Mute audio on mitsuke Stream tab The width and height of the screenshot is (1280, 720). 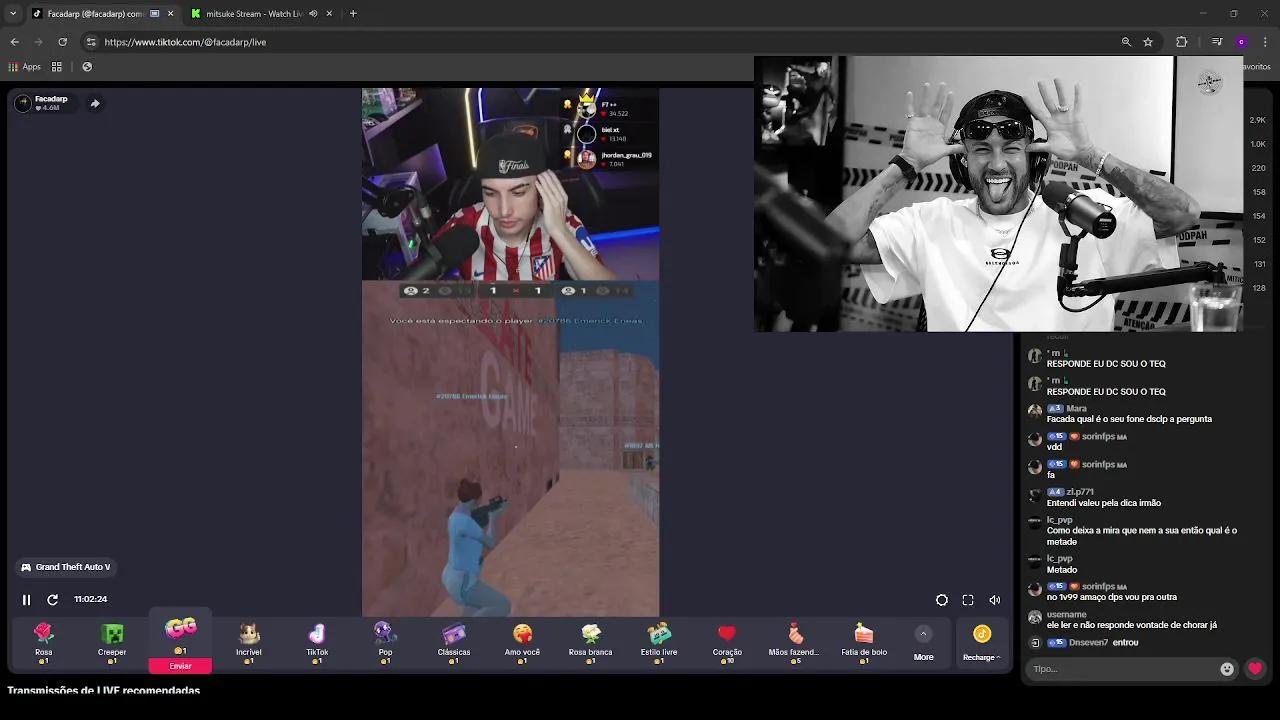pos(313,14)
